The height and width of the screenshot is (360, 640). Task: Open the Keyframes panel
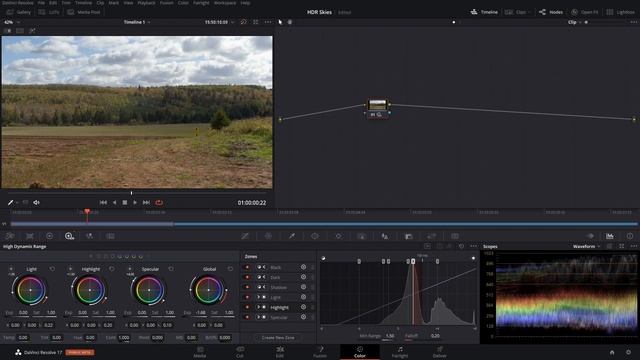tap(590, 236)
